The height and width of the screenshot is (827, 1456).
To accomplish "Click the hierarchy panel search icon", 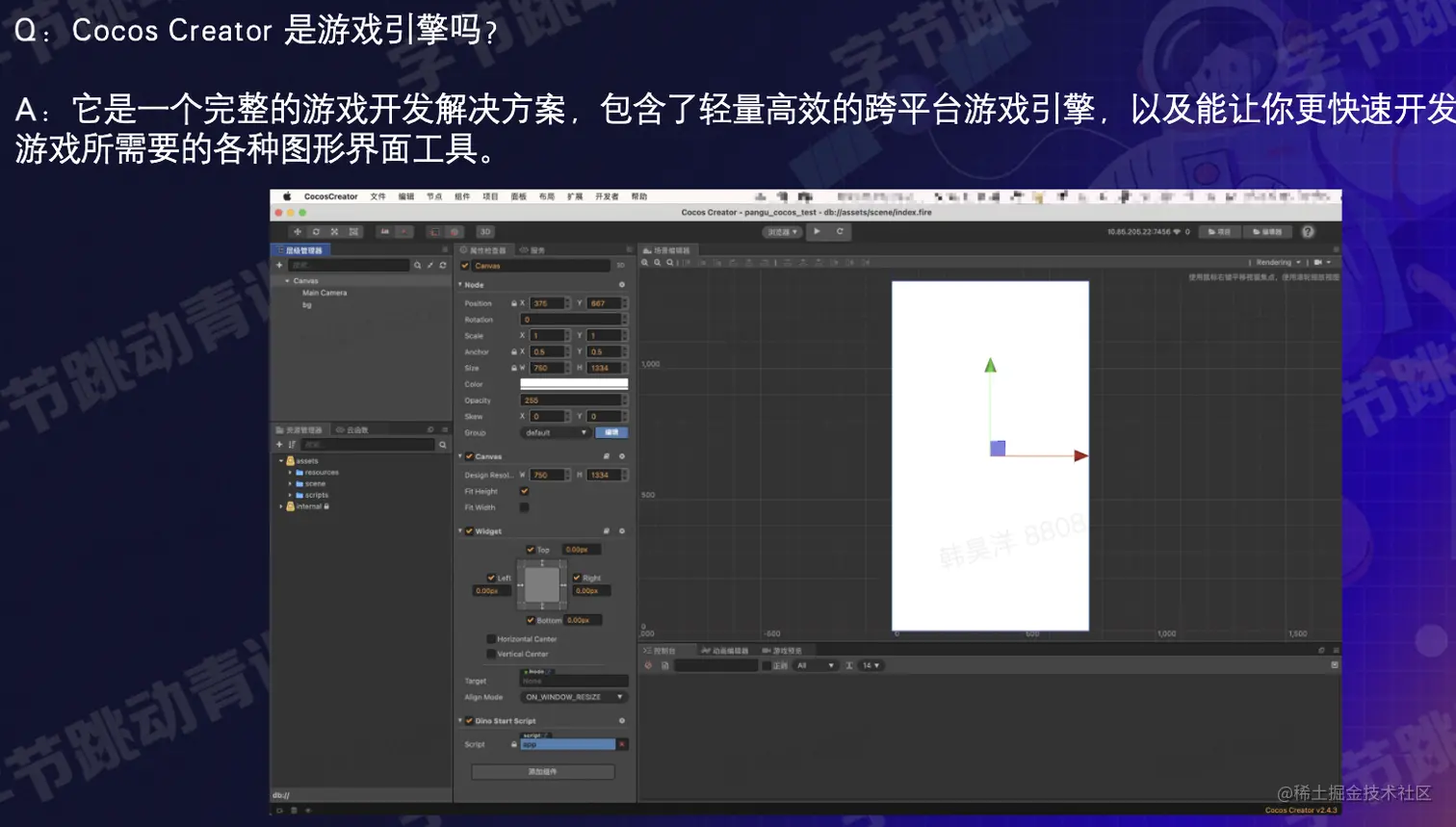I will pyautogui.click(x=418, y=265).
